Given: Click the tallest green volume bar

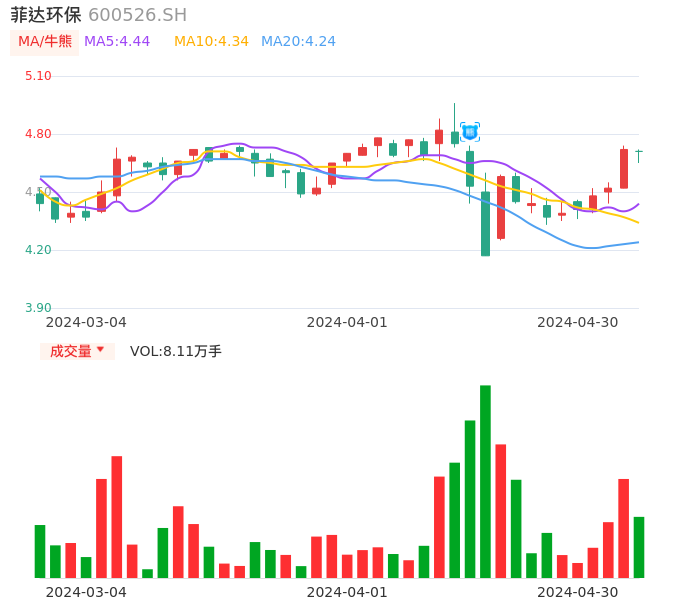Looking at the screenshot, I should coord(485,481).
